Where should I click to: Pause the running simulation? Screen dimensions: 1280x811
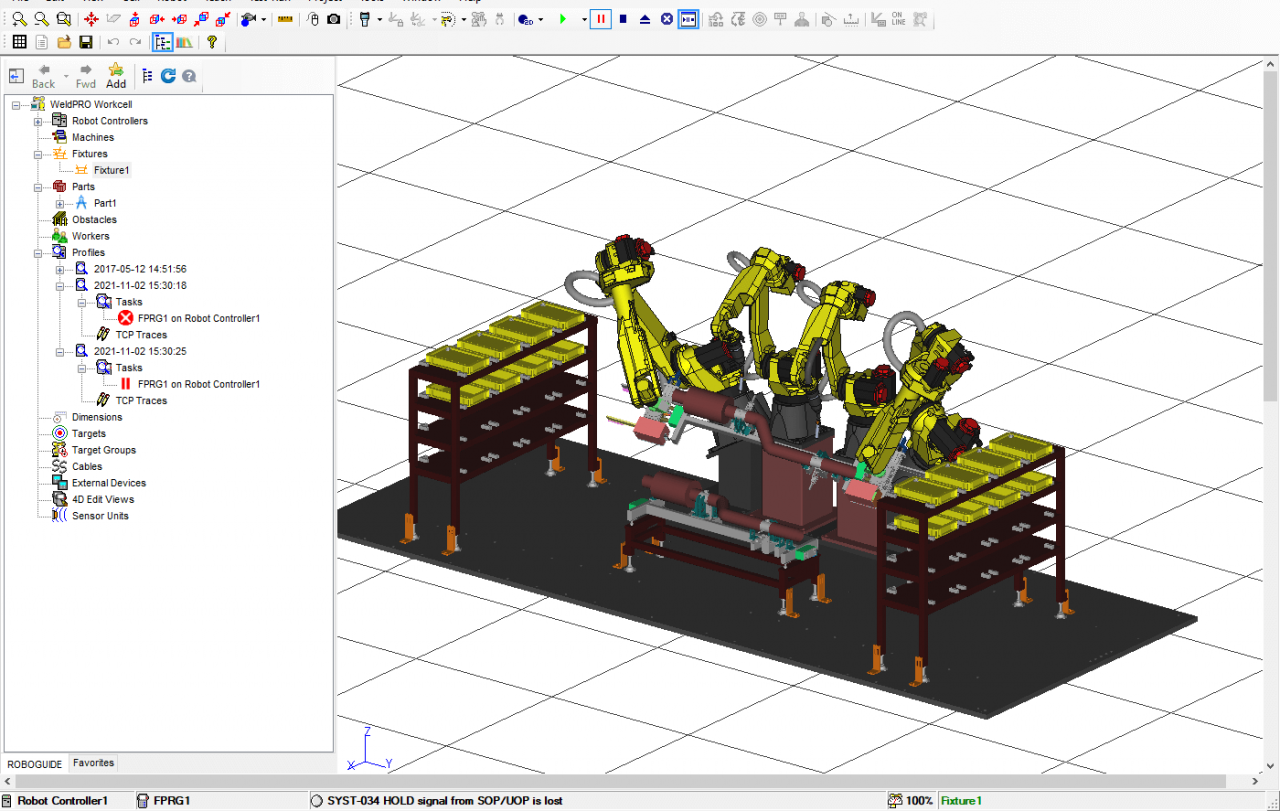[x=599, y=18]
